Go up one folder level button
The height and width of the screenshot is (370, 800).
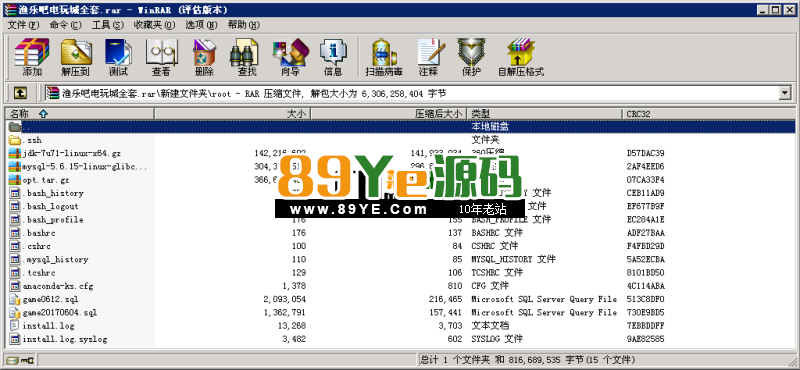[x=20, y=93]
